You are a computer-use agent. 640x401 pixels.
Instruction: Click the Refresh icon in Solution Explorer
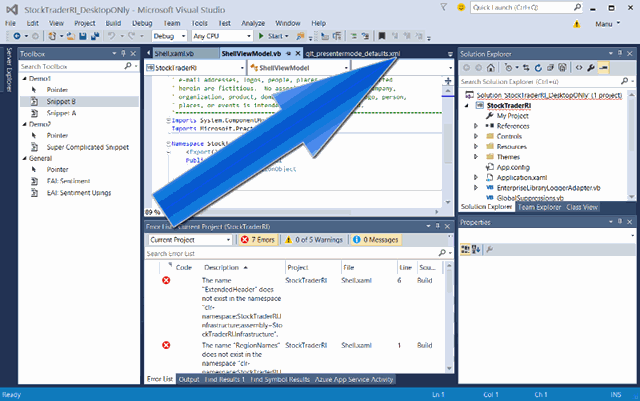pyautogui.click(x=538, y=68)
